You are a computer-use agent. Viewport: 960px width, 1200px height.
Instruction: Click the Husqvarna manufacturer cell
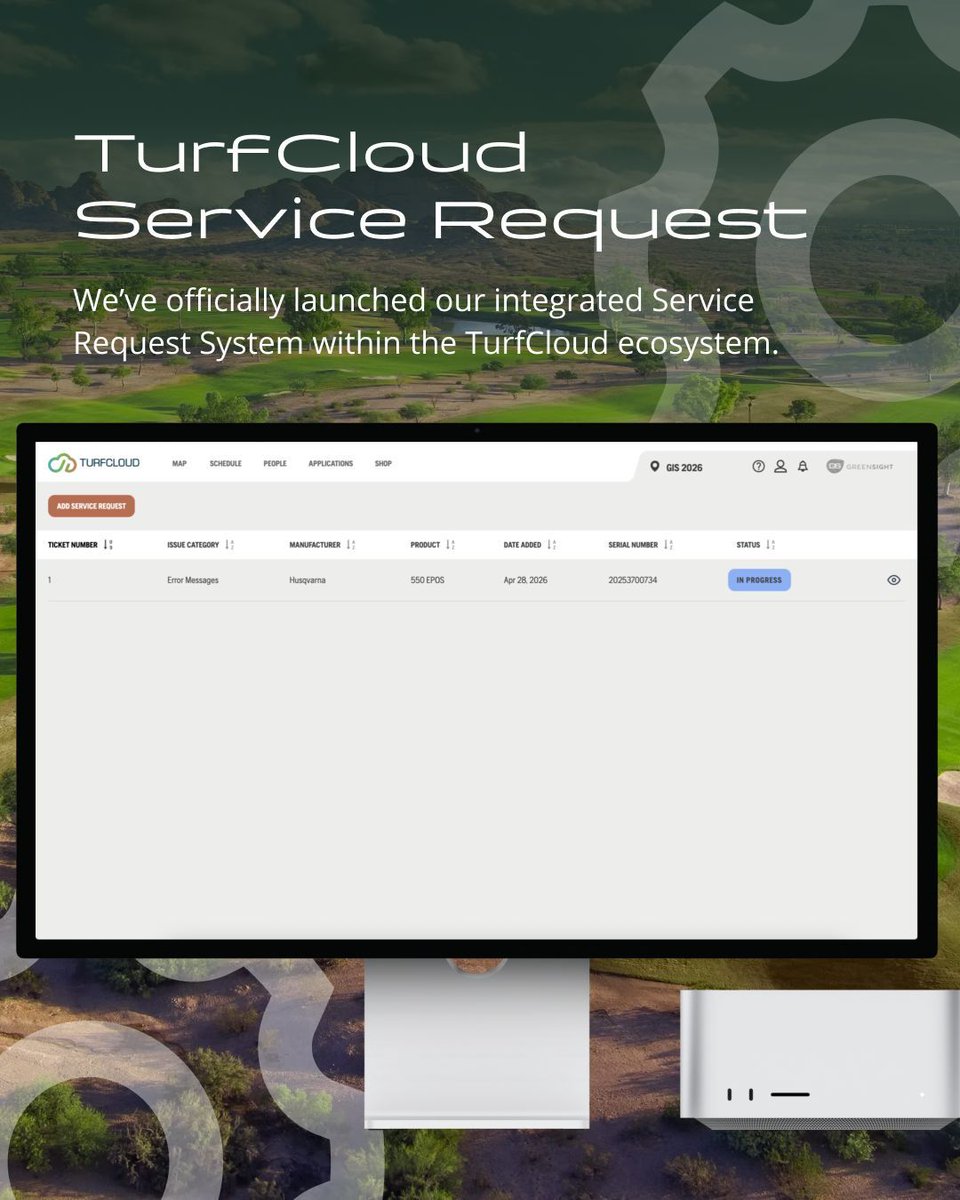tap(309, 580)
